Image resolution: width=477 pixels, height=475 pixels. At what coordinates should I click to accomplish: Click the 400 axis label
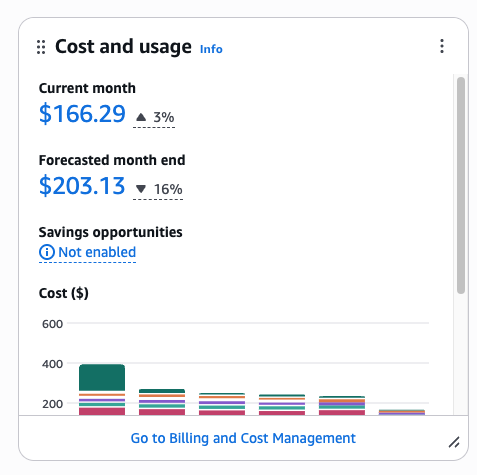pyautogui.click(x=52, y=364)
